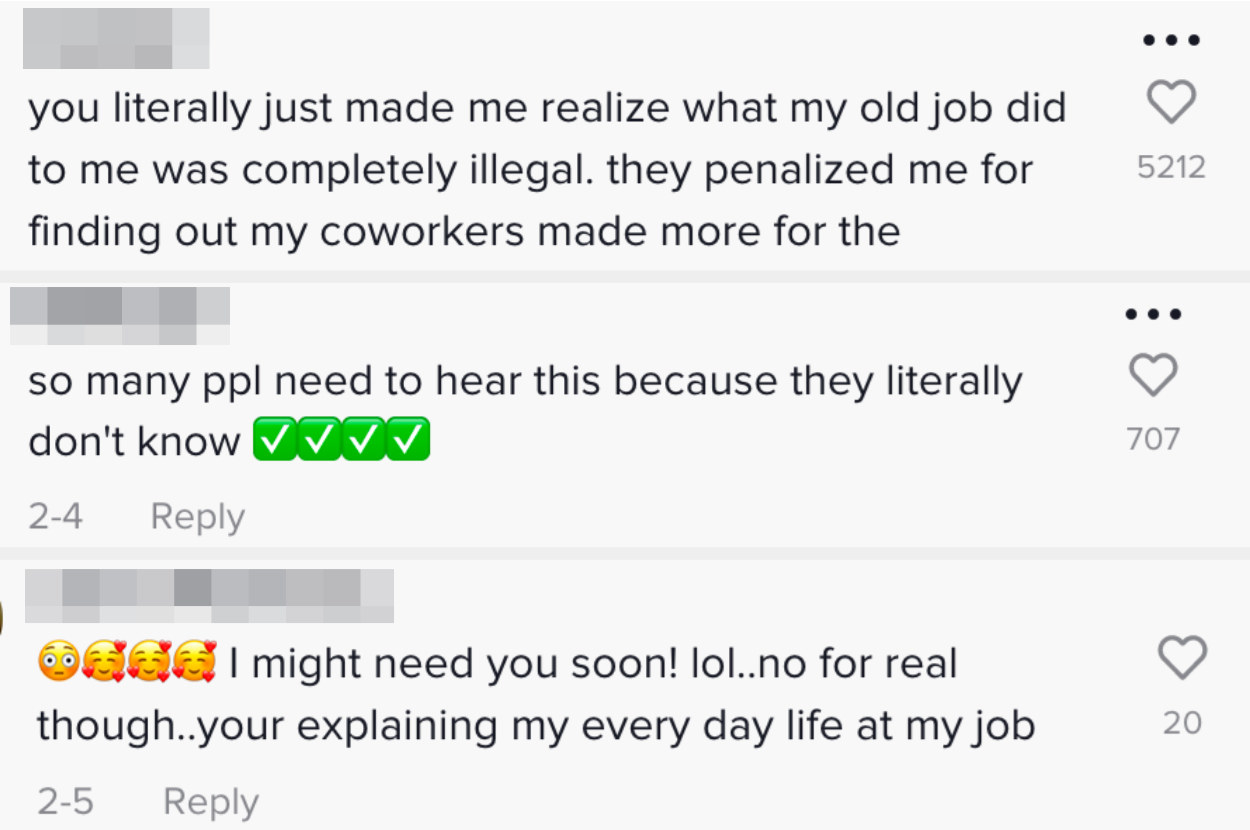The height and width of the screenshot is (830, 1250).
Task: Click the 20 like count
Action: click(x=1182, y=723)
